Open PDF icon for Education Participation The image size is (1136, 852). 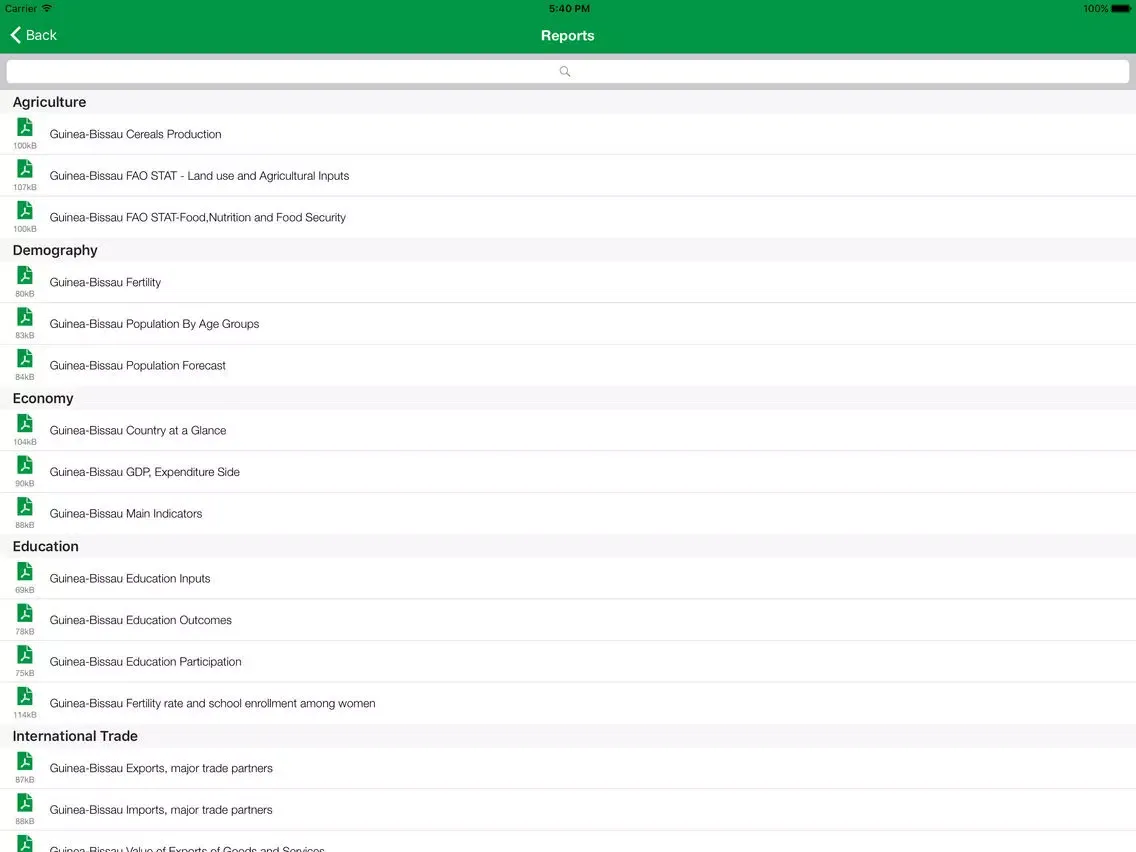[25, 654]
